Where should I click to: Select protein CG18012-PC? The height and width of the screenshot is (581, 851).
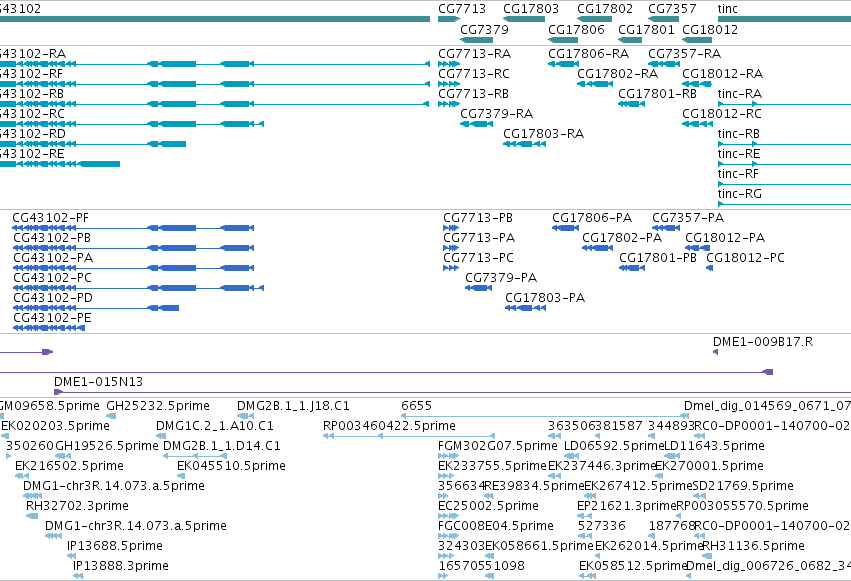point(709,268)
